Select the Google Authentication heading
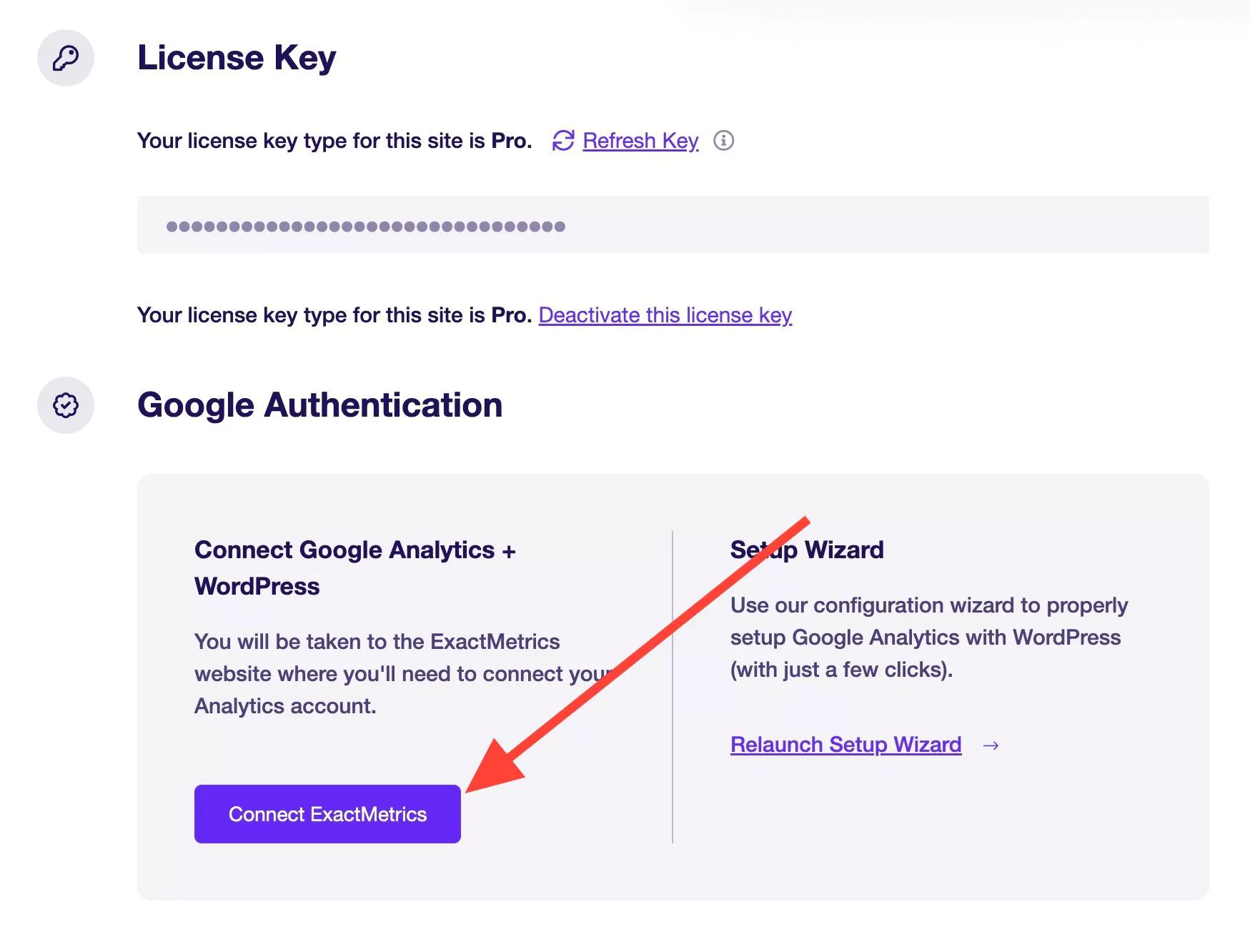 pos(320,405)
